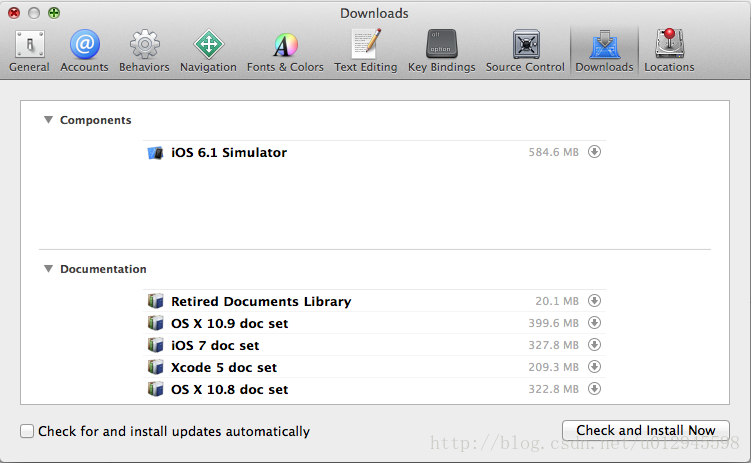Open the General preferences pane
Viewport: 751px width, 463px height.
[x=29, y=51]
